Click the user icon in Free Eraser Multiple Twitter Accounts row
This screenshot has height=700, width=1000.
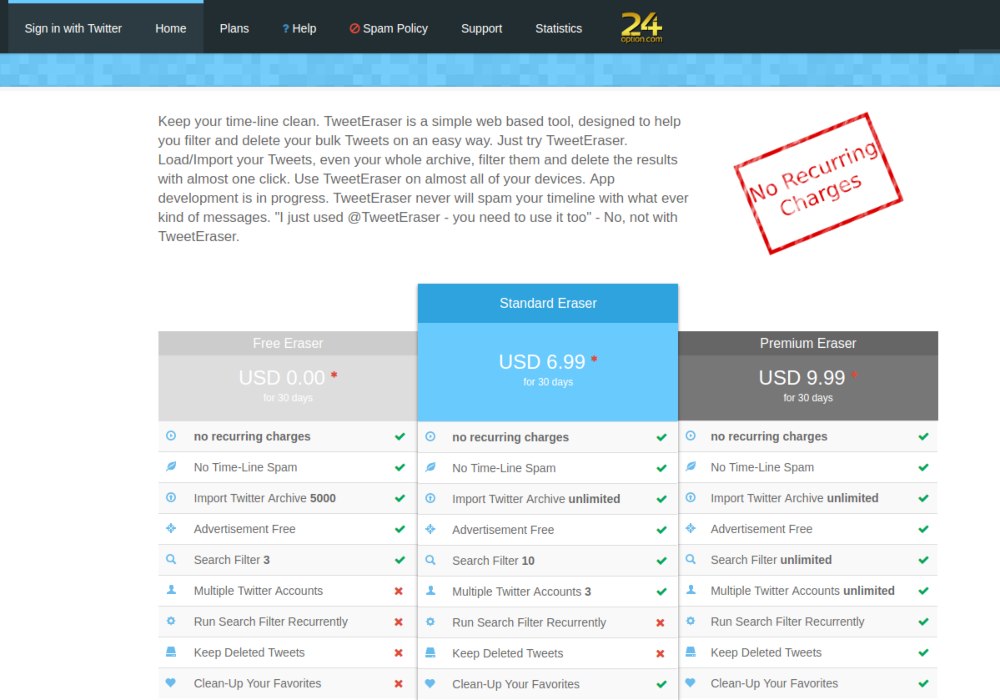click(x=171, y=590)
